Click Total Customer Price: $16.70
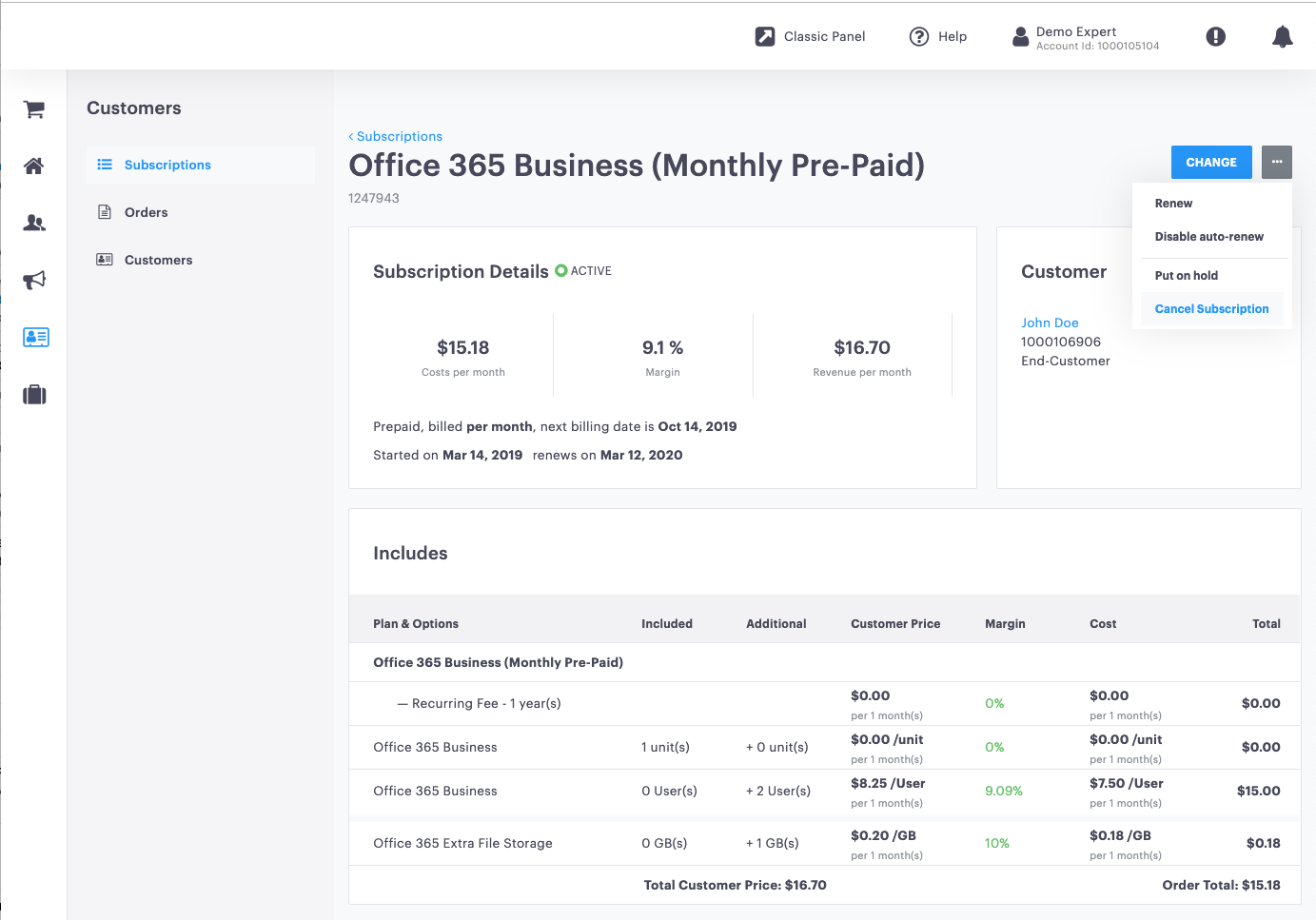Screen dimensions: 1316x920 tap(736, 885)
